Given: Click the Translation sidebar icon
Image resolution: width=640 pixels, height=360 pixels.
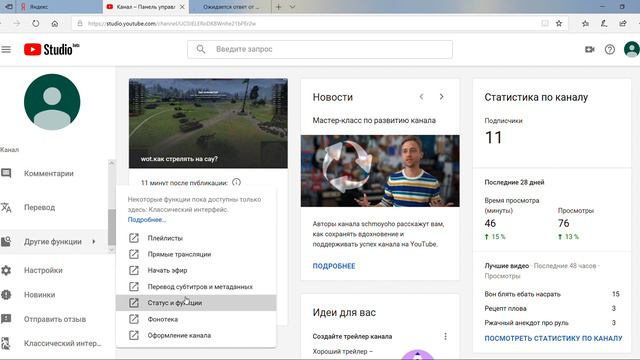Looking at the screenshot, I should (x=6, y=207).
